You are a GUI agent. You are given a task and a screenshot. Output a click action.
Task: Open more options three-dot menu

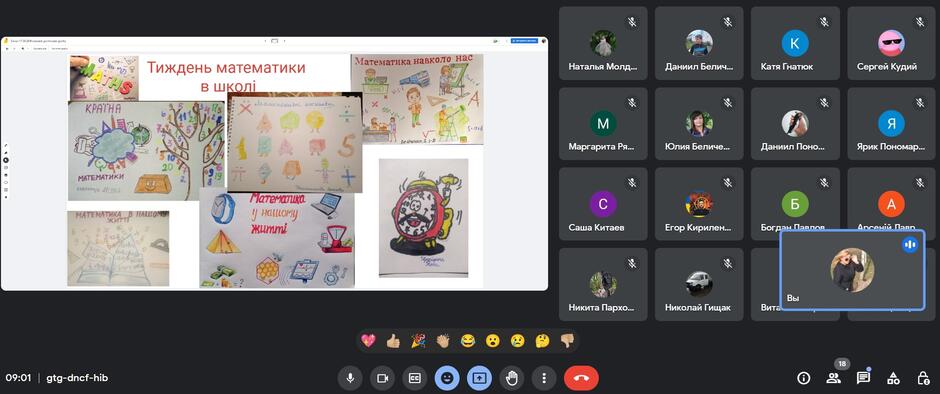(x=544, y=378)
